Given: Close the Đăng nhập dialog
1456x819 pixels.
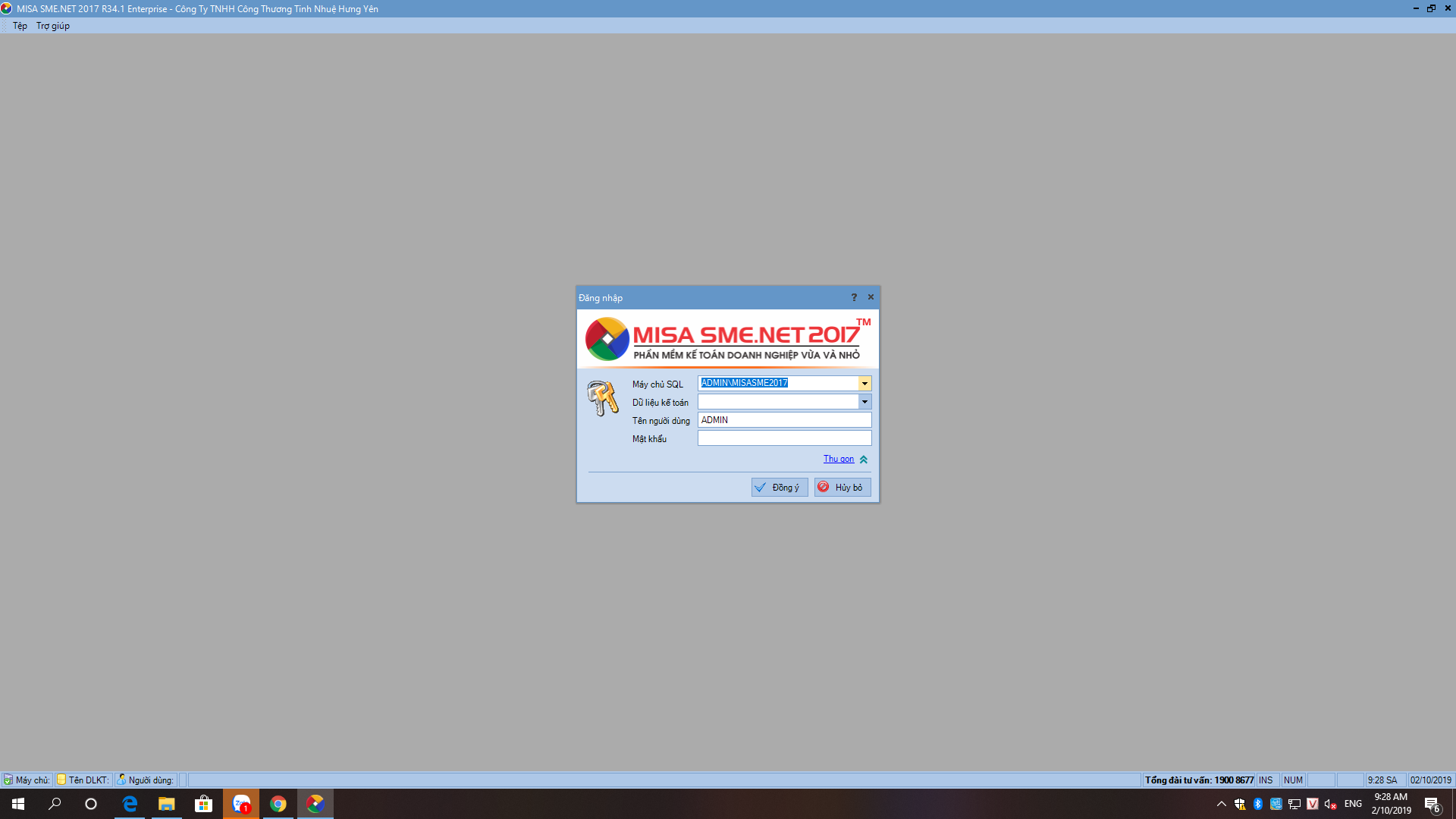Looking at the screenshot, I should (871, 297).
